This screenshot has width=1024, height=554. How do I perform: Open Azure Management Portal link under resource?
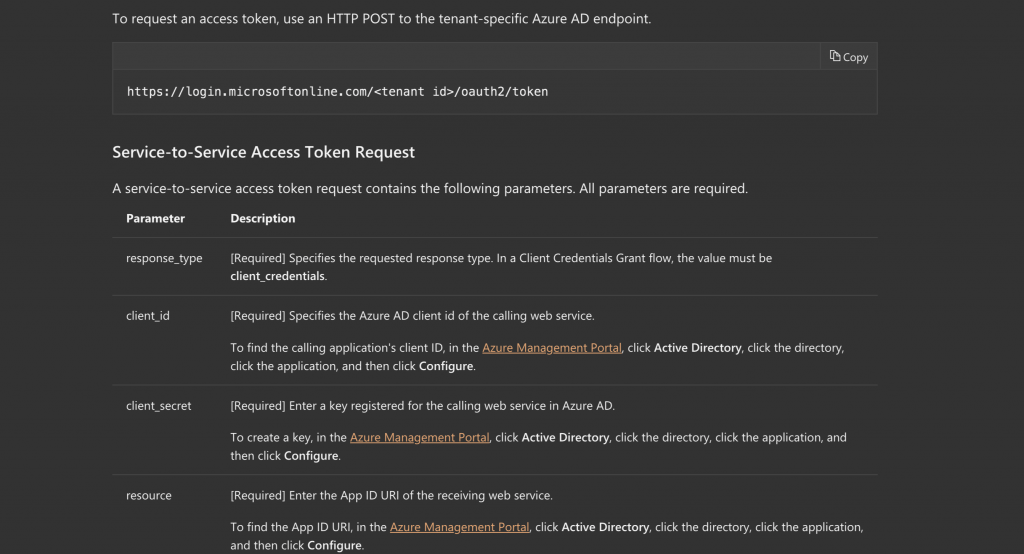[459, 527]
